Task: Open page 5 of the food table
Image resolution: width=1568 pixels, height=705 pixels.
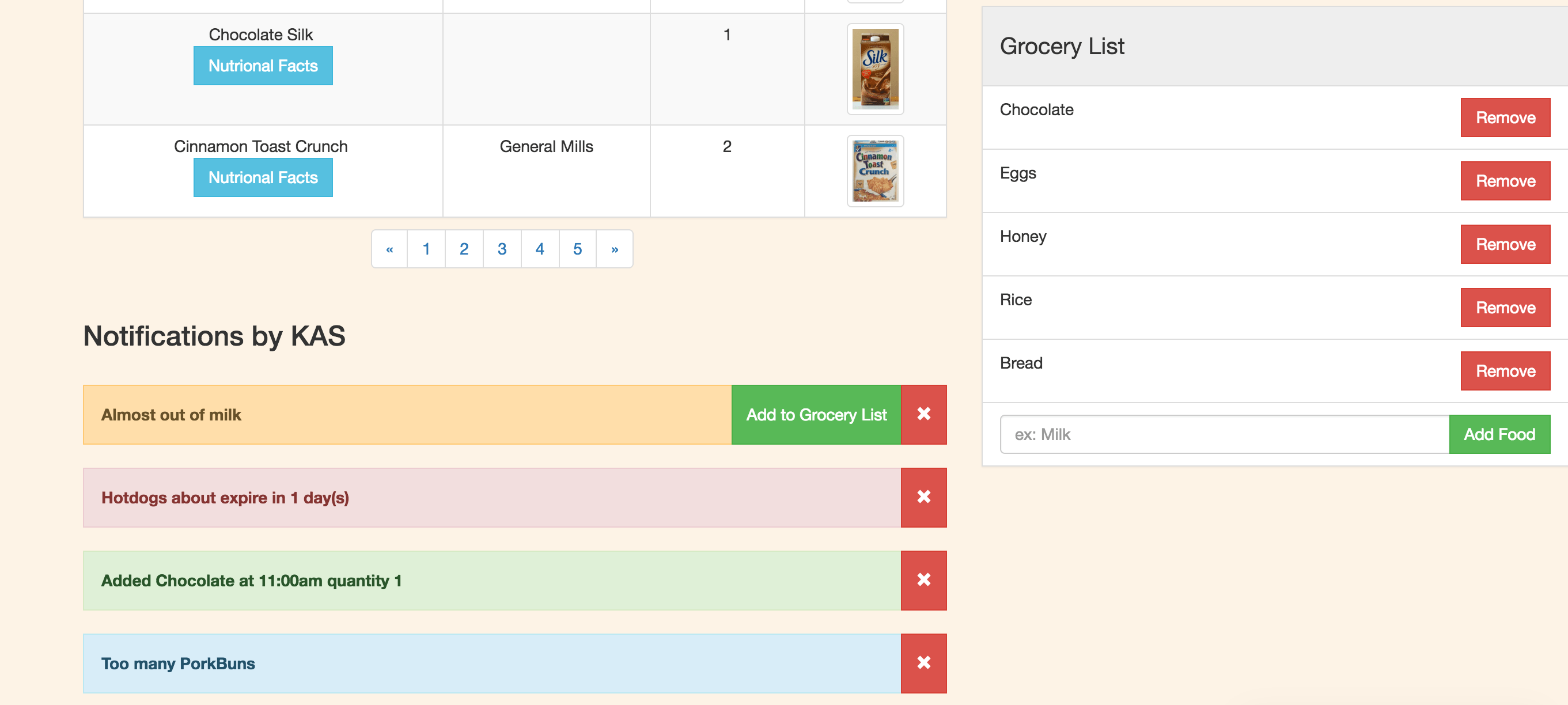Action: 577,248
